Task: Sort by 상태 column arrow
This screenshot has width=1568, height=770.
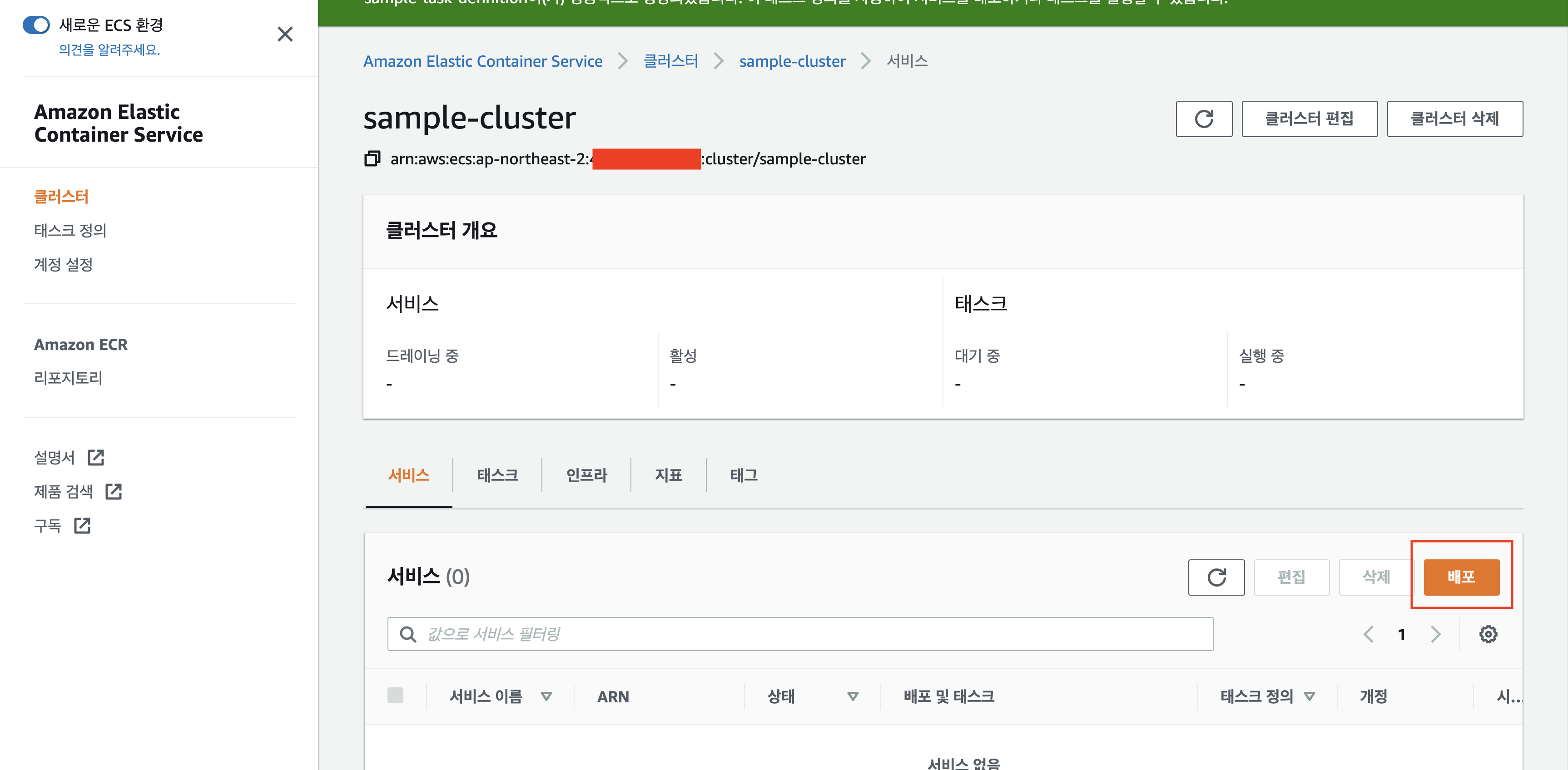Action: point(853,696)
